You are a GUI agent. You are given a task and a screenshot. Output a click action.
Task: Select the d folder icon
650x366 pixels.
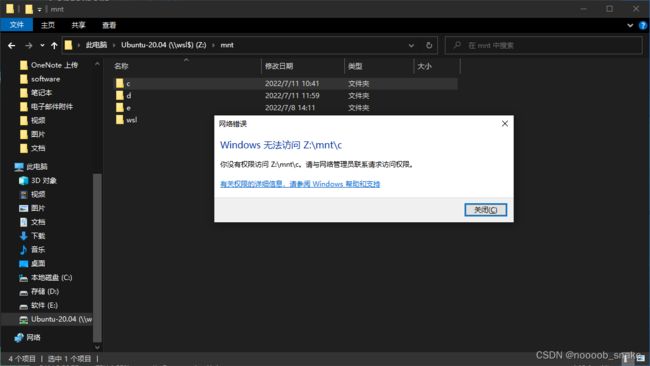(x=120, y=95)
